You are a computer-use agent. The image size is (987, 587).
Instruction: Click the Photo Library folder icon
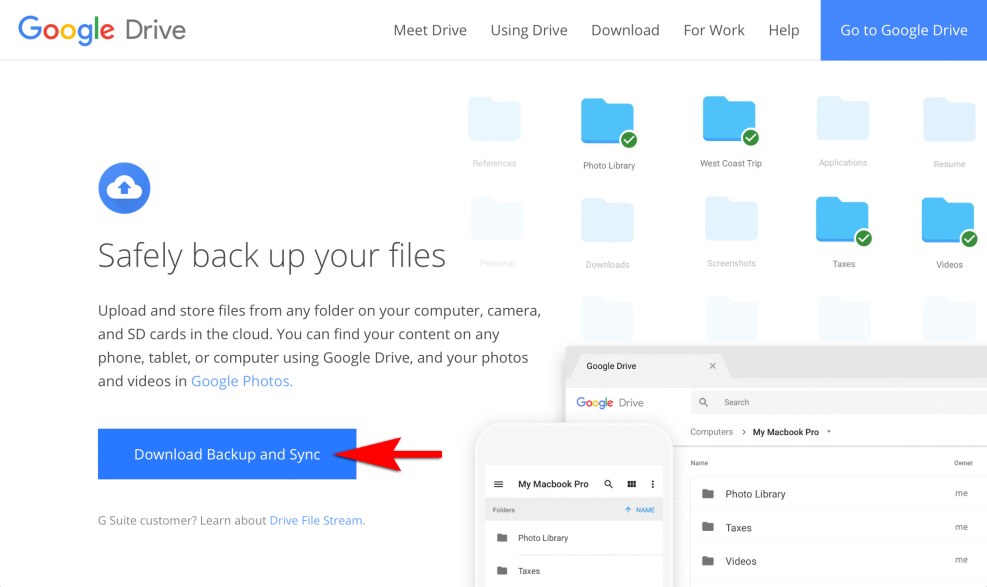(607, 117)
